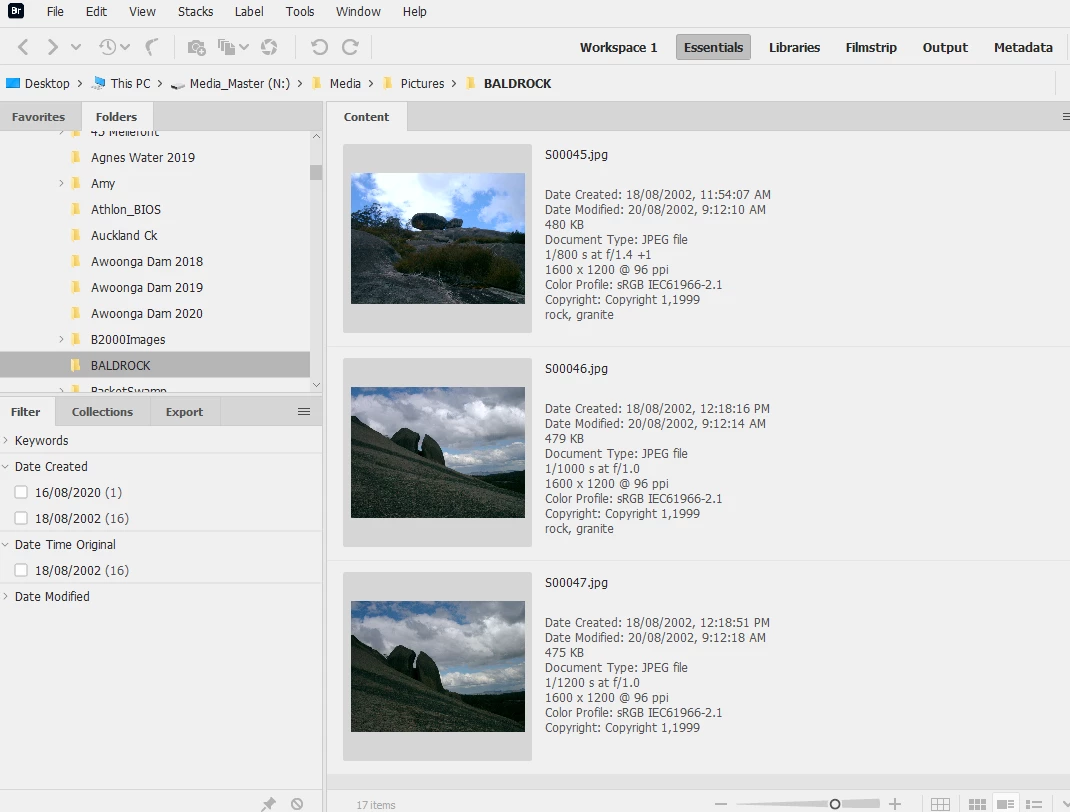Check the 16/08/2020 Date Created filter

(21, 492)
